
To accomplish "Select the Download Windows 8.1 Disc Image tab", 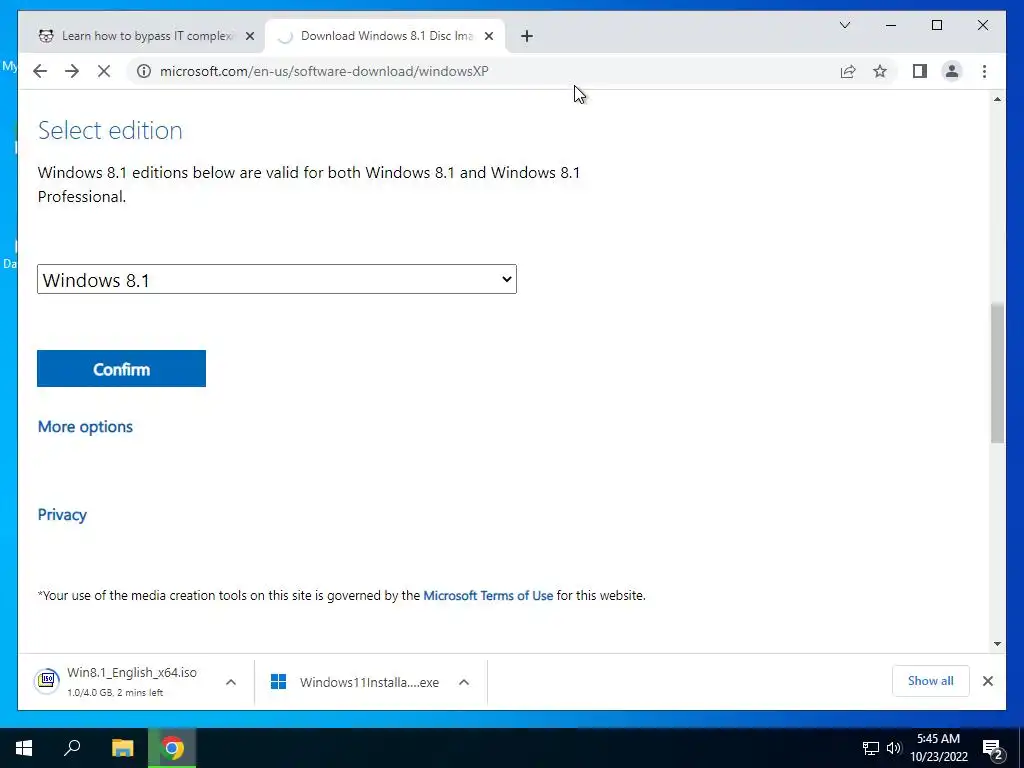I will point(385,37).
